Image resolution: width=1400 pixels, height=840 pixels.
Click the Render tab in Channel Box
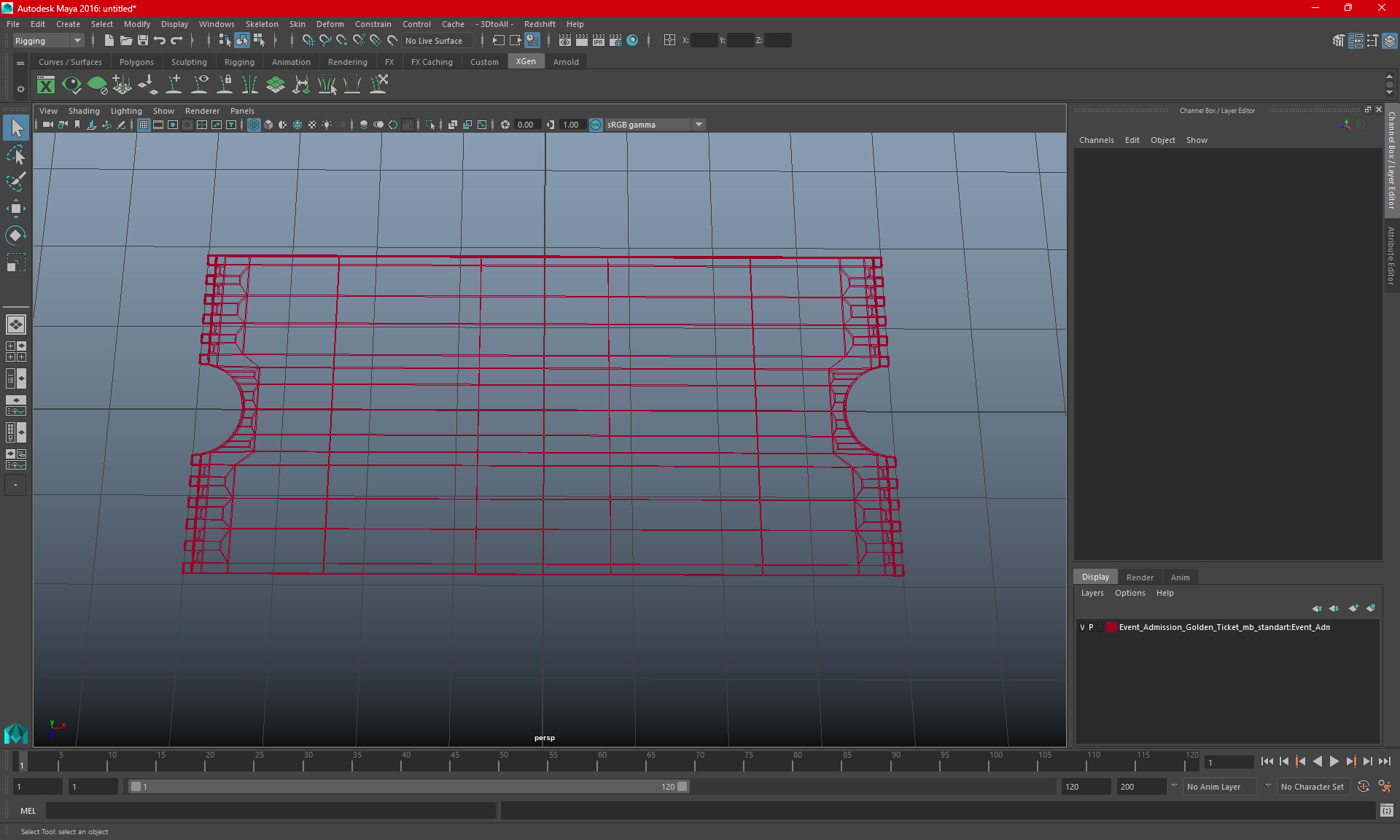(1140, 577)
